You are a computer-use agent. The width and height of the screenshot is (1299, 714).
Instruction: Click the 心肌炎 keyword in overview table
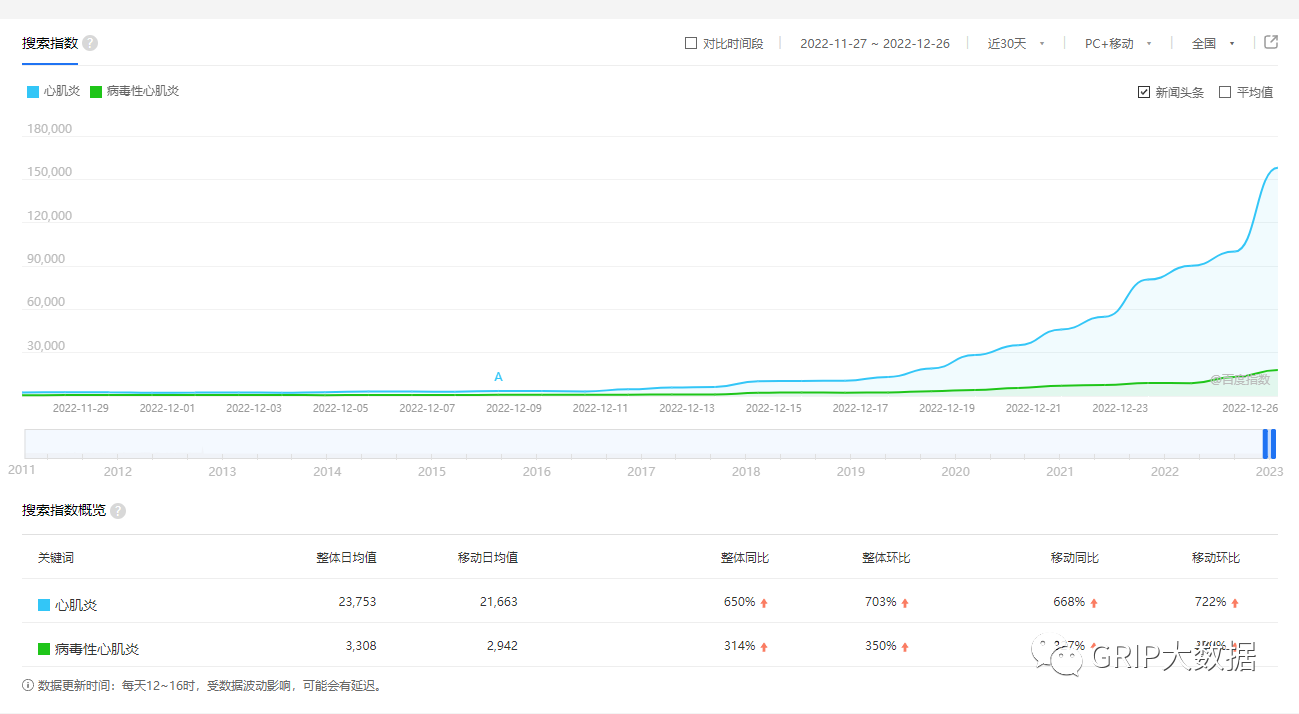pos(76,605)
